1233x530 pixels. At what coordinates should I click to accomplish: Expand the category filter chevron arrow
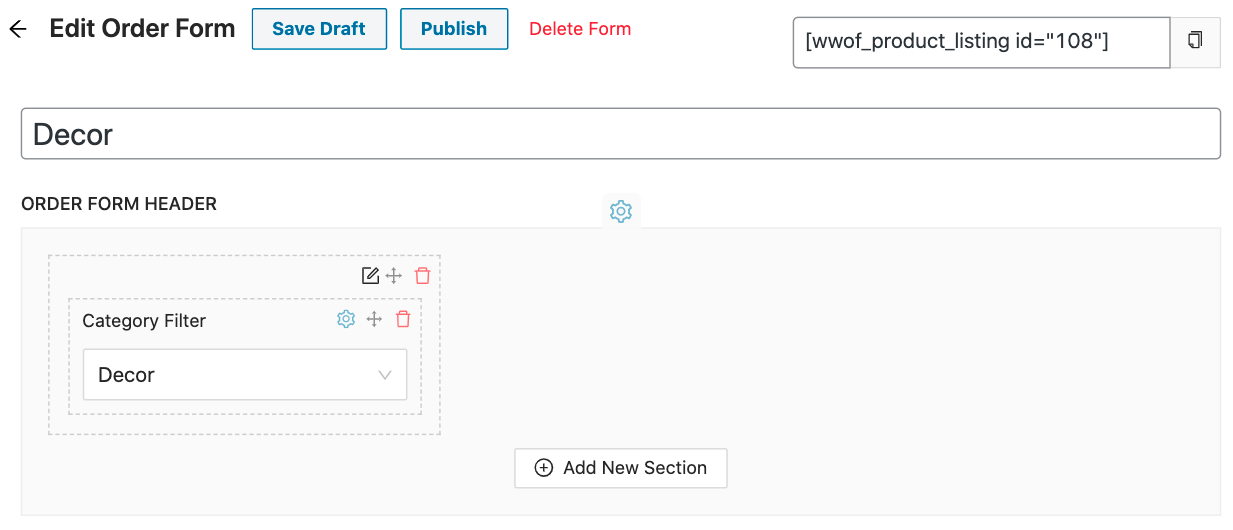pyautogui.click(x=385, y=375)
